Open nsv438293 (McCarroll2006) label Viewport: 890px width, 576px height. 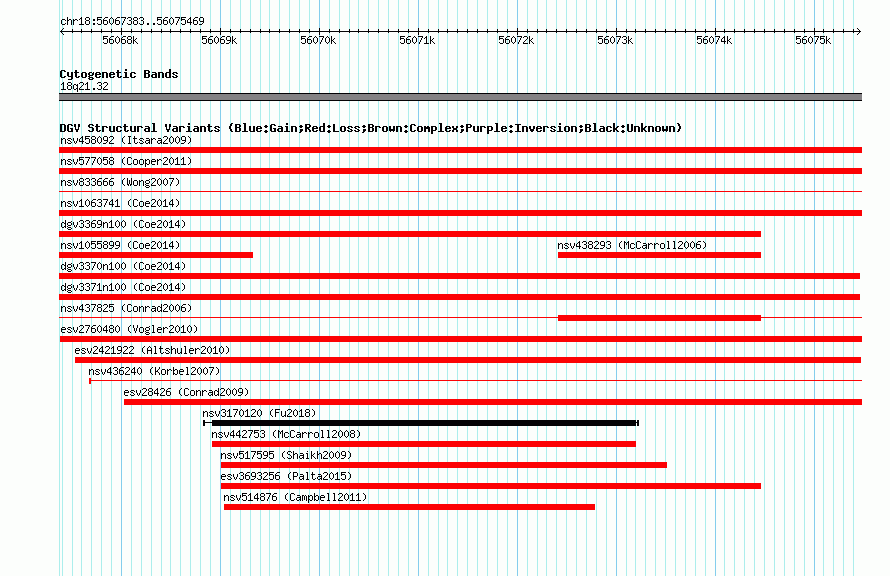632,245
